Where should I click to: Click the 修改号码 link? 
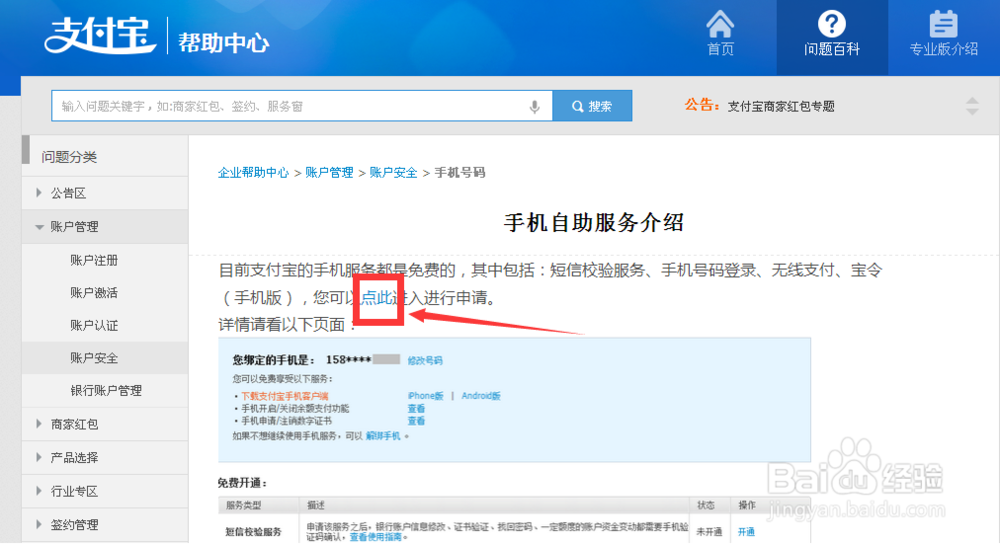pos(425,360)
